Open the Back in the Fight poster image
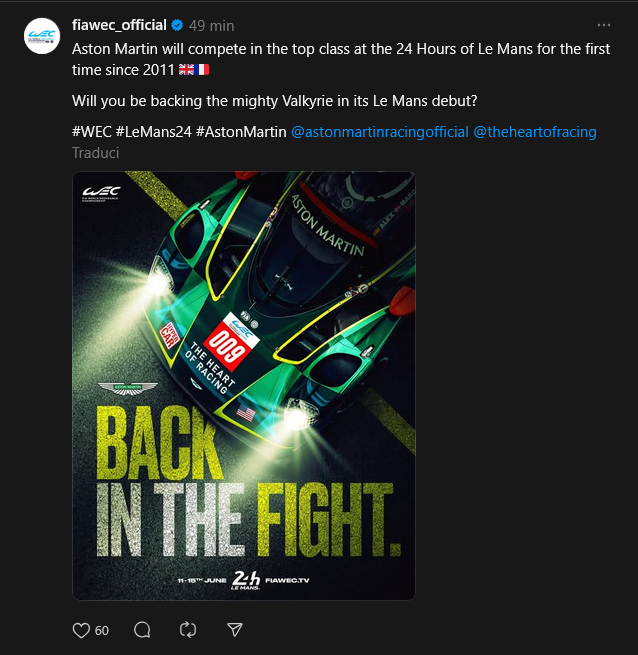This screenshot has height=655, width=638. (244, 386)
